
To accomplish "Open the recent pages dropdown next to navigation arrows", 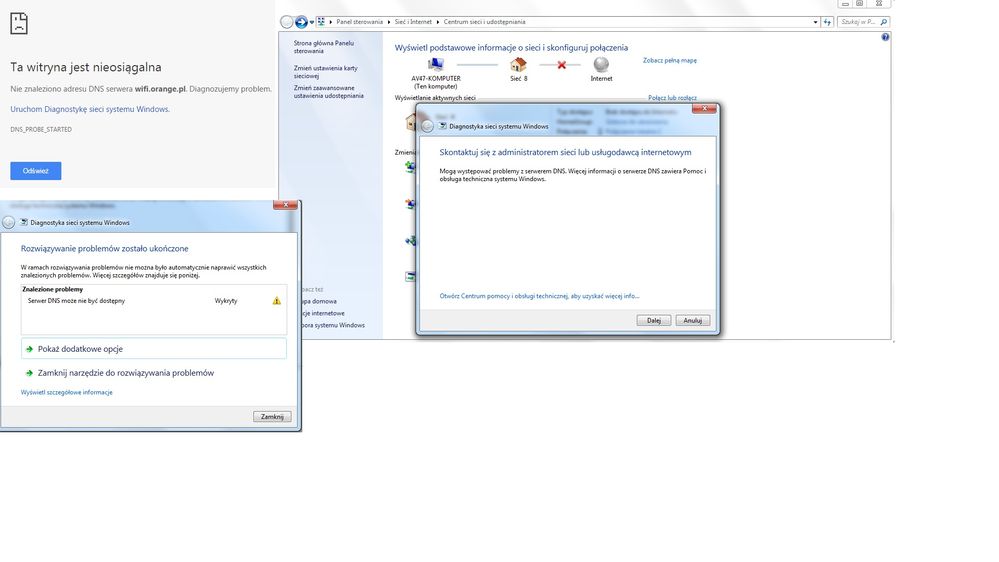I will tap(312, 22).
